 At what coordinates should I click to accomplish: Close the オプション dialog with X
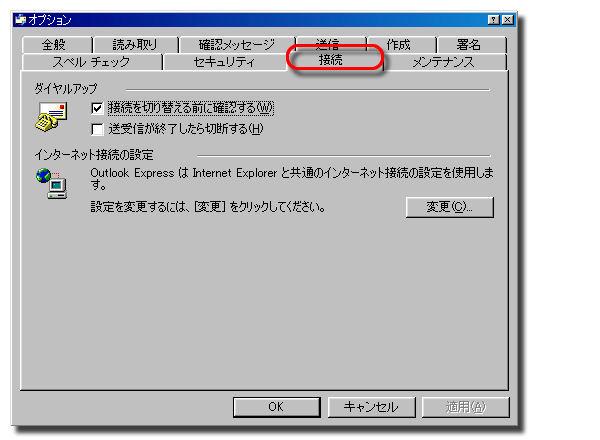[507, 20]
